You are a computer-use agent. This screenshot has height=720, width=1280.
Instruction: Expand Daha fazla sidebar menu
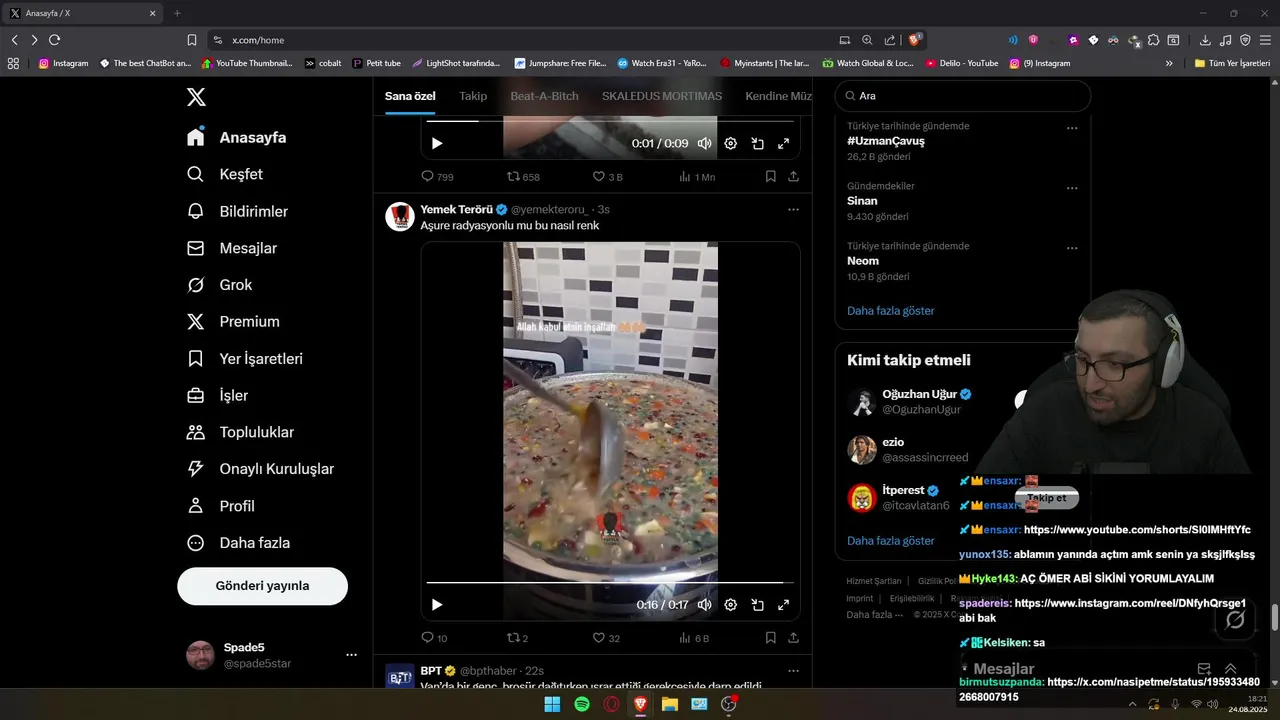[238, 543]
